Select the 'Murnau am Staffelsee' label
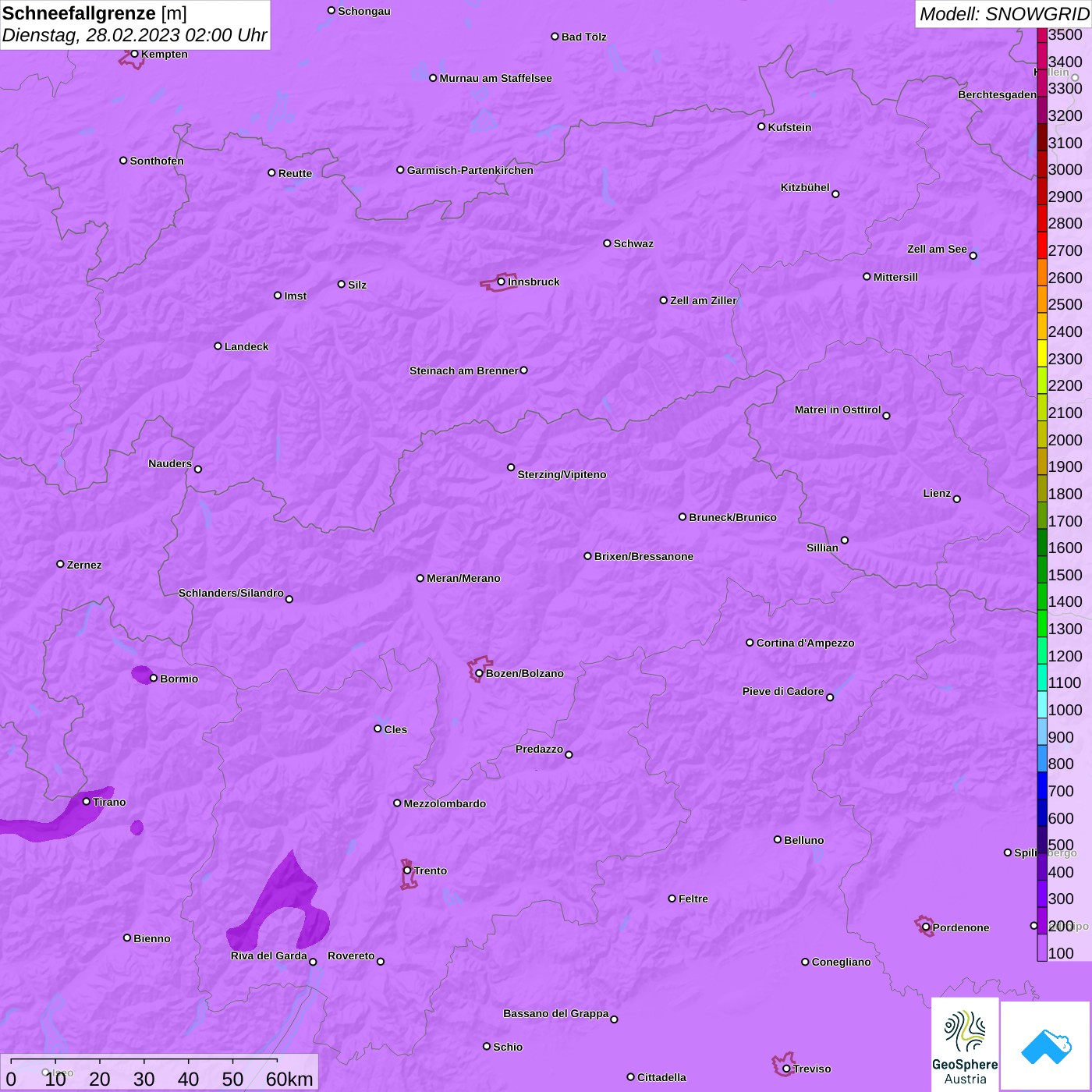1092x1092 pixels. (x=495, y=78)
